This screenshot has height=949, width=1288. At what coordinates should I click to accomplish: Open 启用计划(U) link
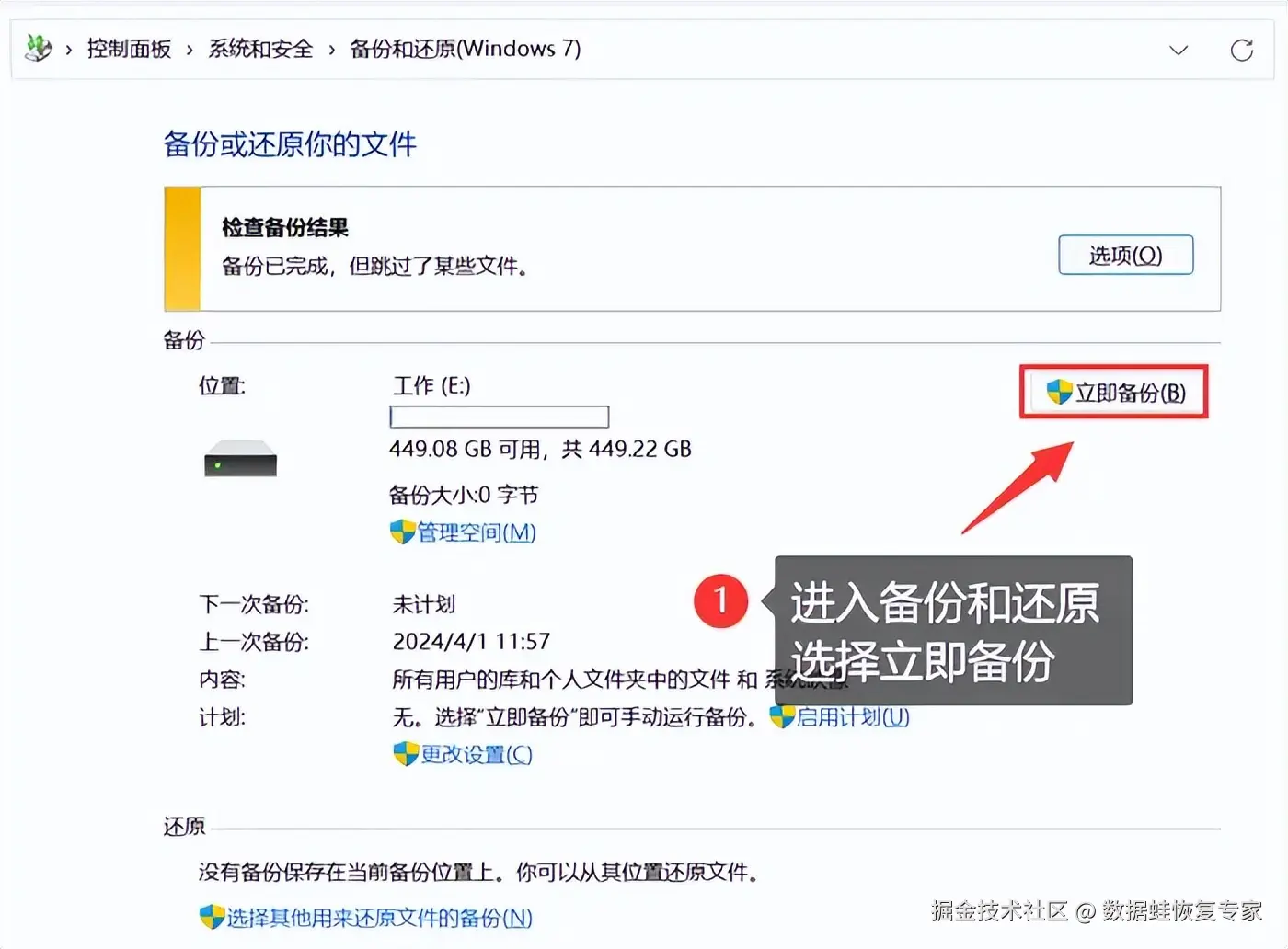point(853,717)
